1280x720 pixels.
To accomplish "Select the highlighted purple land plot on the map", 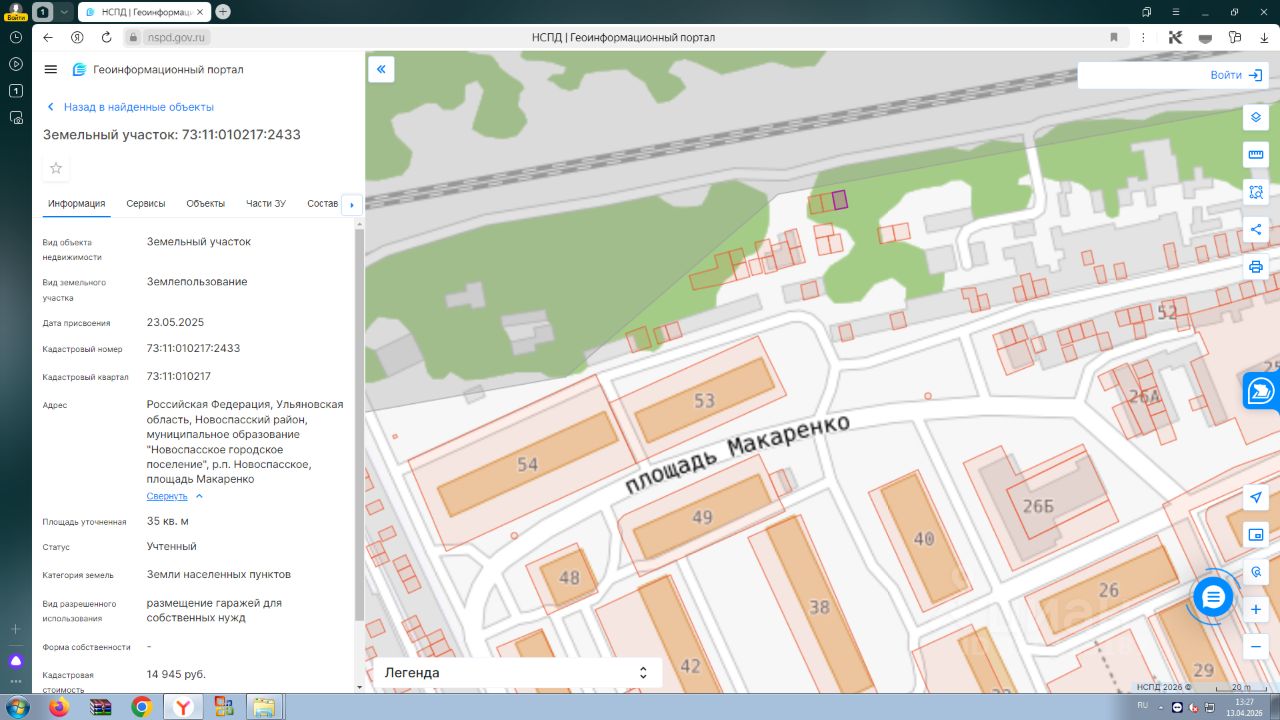I will [840, 199].
